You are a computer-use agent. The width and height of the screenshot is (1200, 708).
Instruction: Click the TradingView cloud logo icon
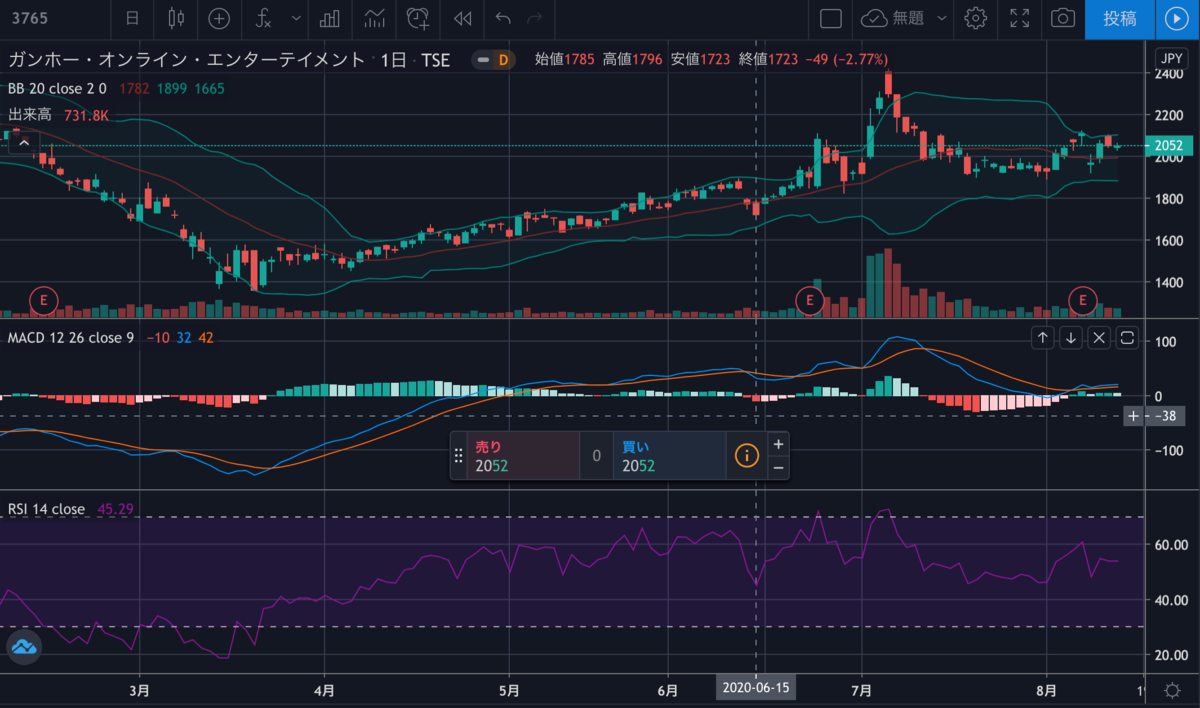(22, 648)
